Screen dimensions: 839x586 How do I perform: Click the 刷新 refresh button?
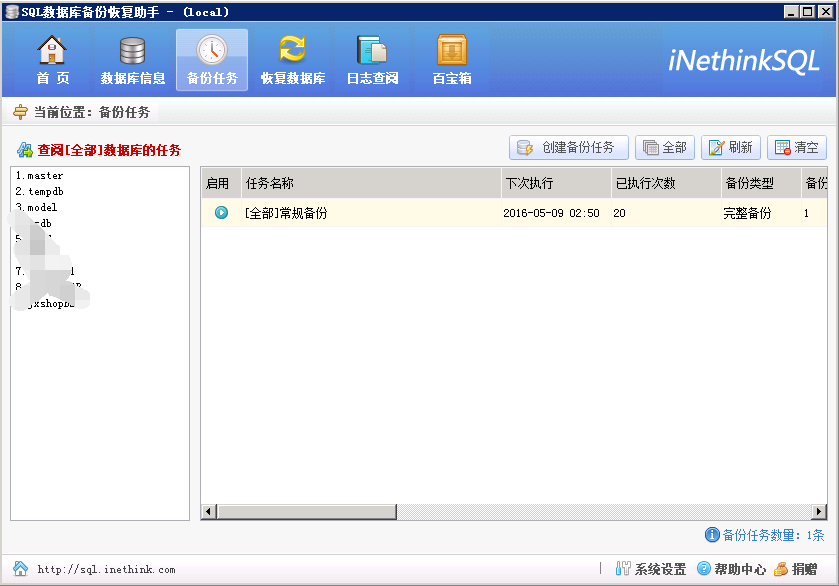(730, 148)
